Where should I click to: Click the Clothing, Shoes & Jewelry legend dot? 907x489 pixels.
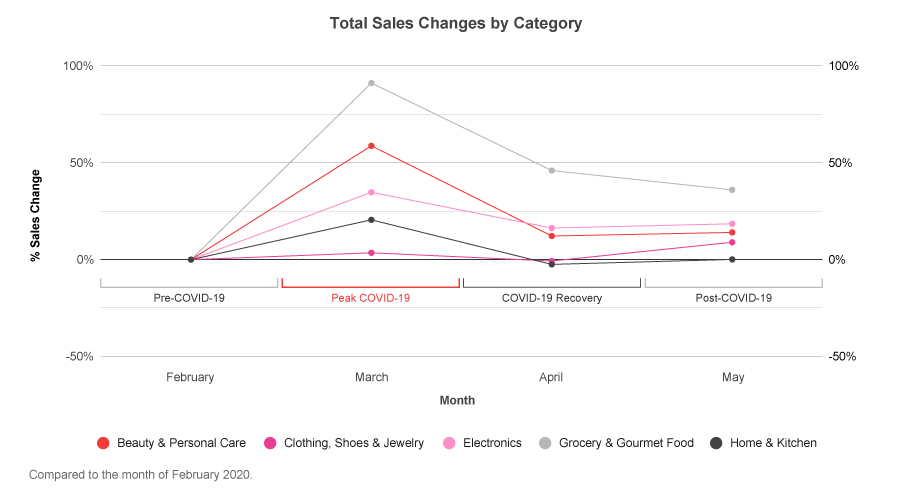click(x=270, y=443)
